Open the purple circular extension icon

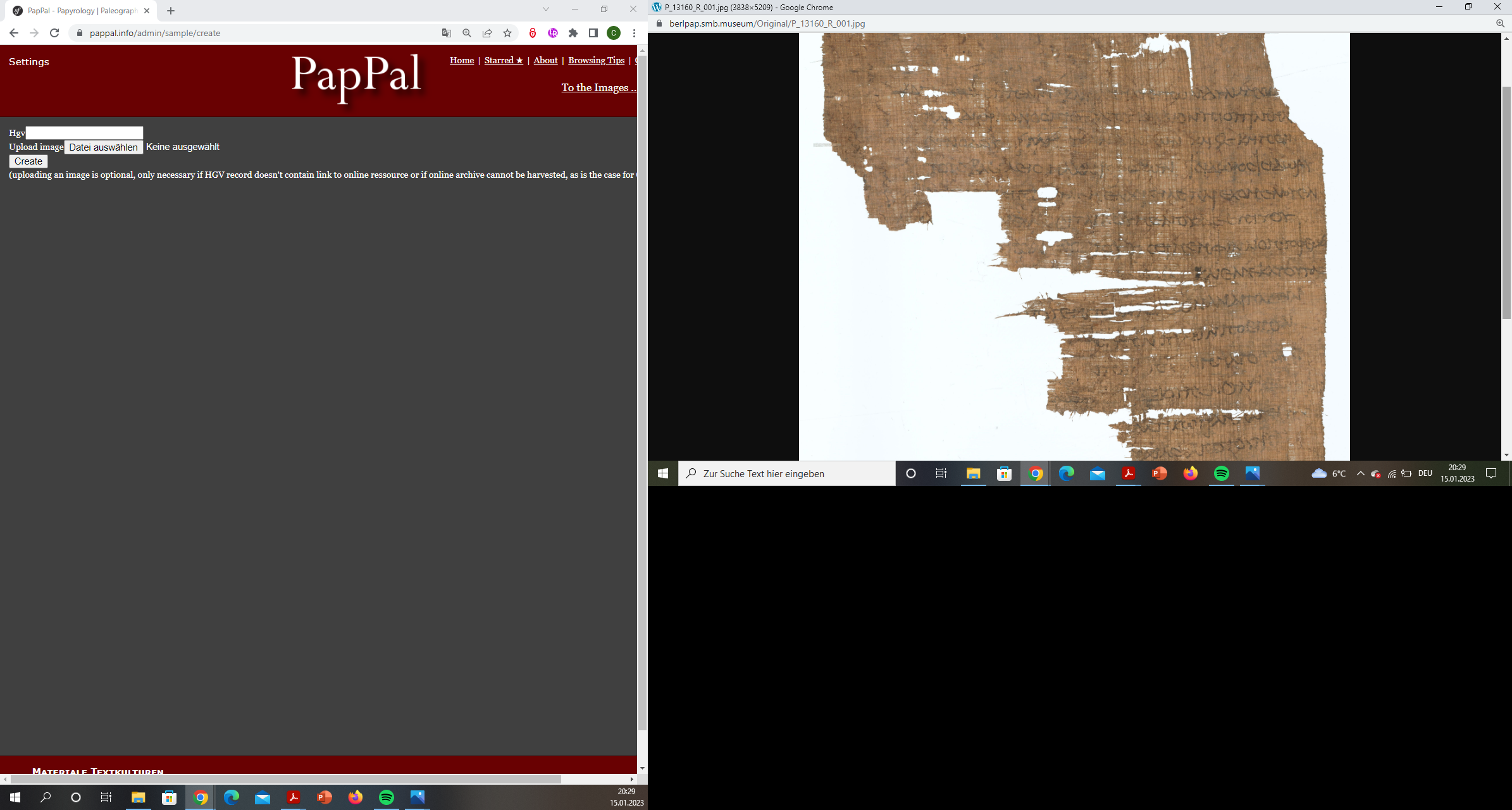[553, 33]
